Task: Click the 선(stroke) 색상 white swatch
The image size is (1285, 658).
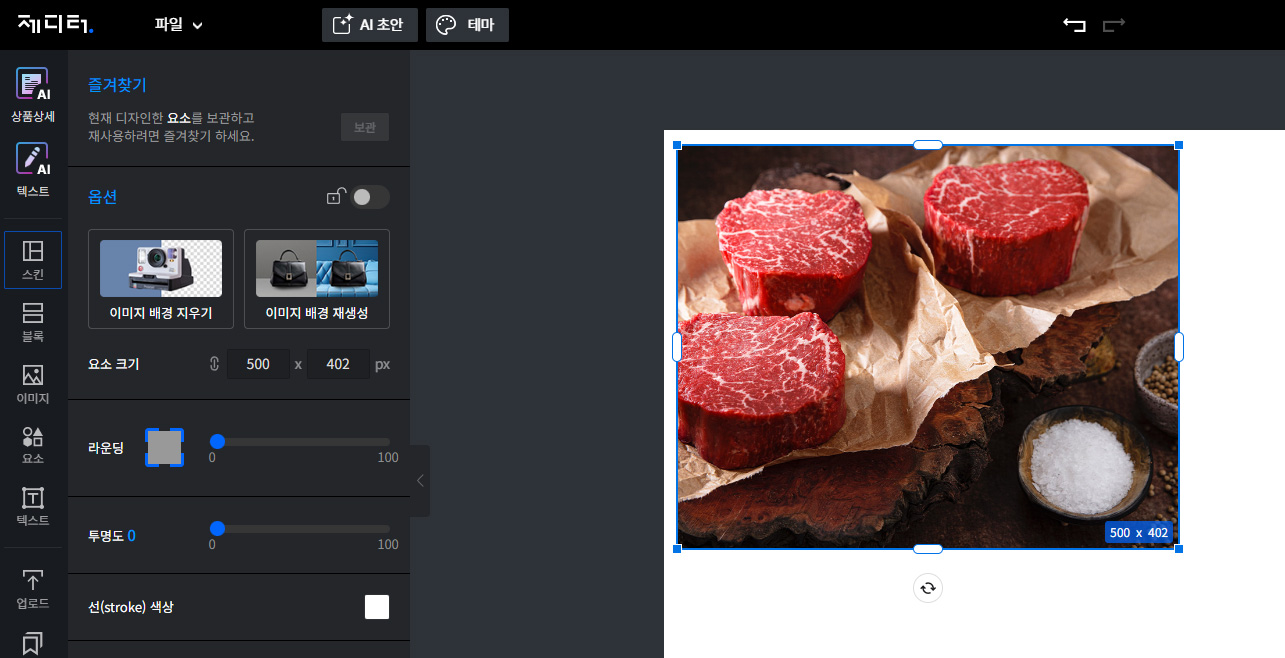Action: point(377,607)
